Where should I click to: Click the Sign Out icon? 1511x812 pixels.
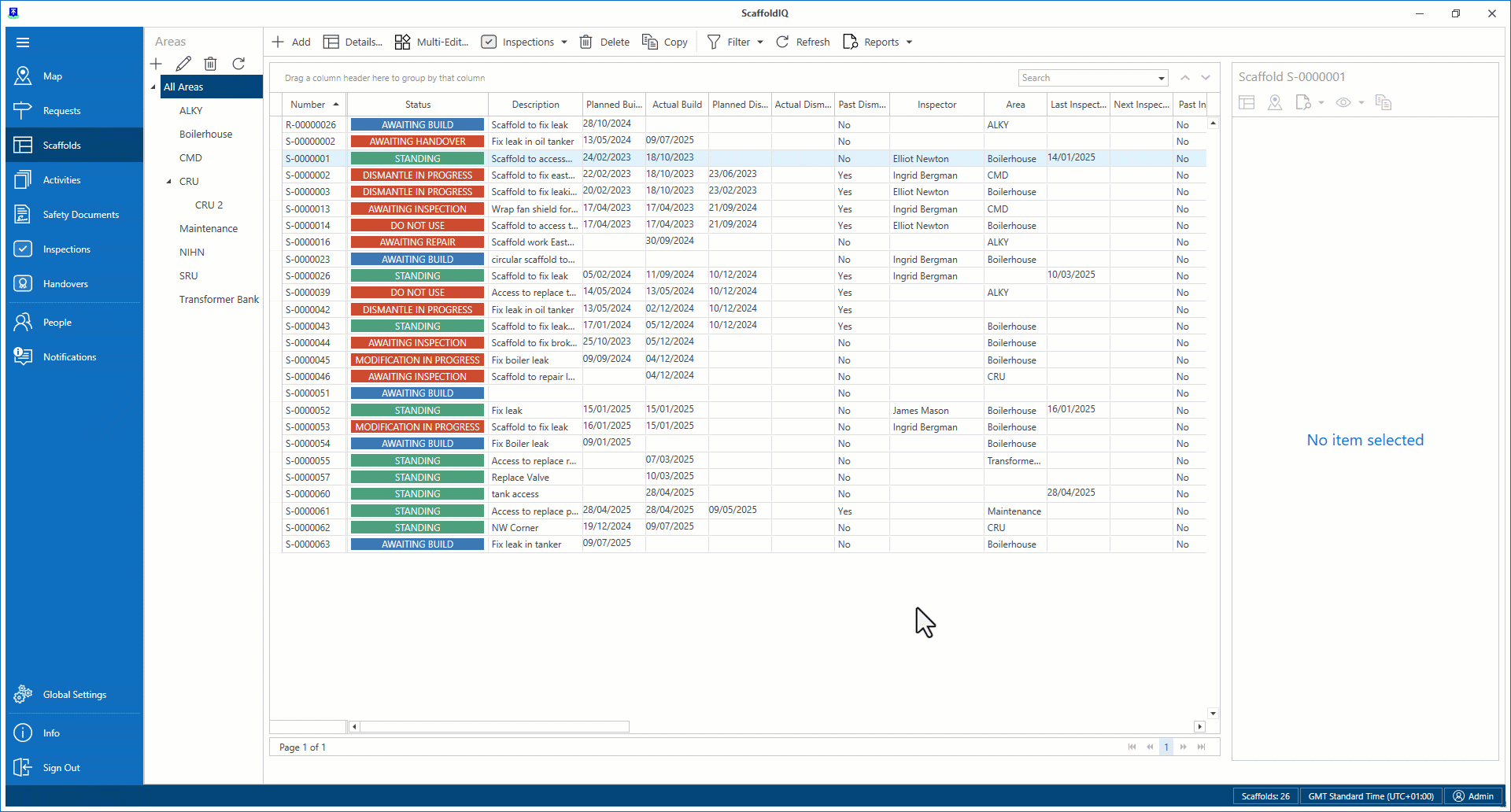coord(23,767)
